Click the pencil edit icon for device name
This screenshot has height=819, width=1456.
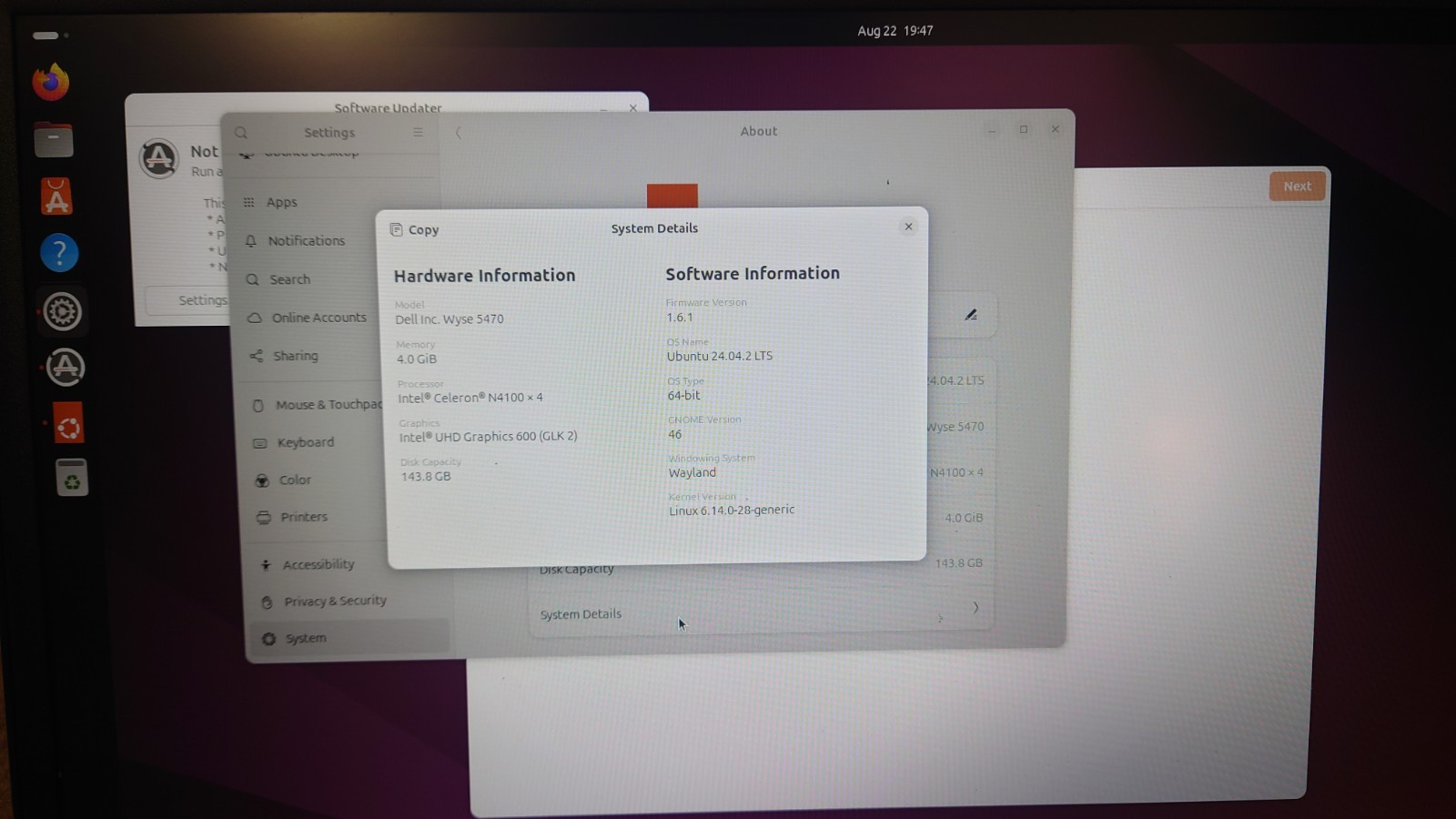click(x=971, y=315)
